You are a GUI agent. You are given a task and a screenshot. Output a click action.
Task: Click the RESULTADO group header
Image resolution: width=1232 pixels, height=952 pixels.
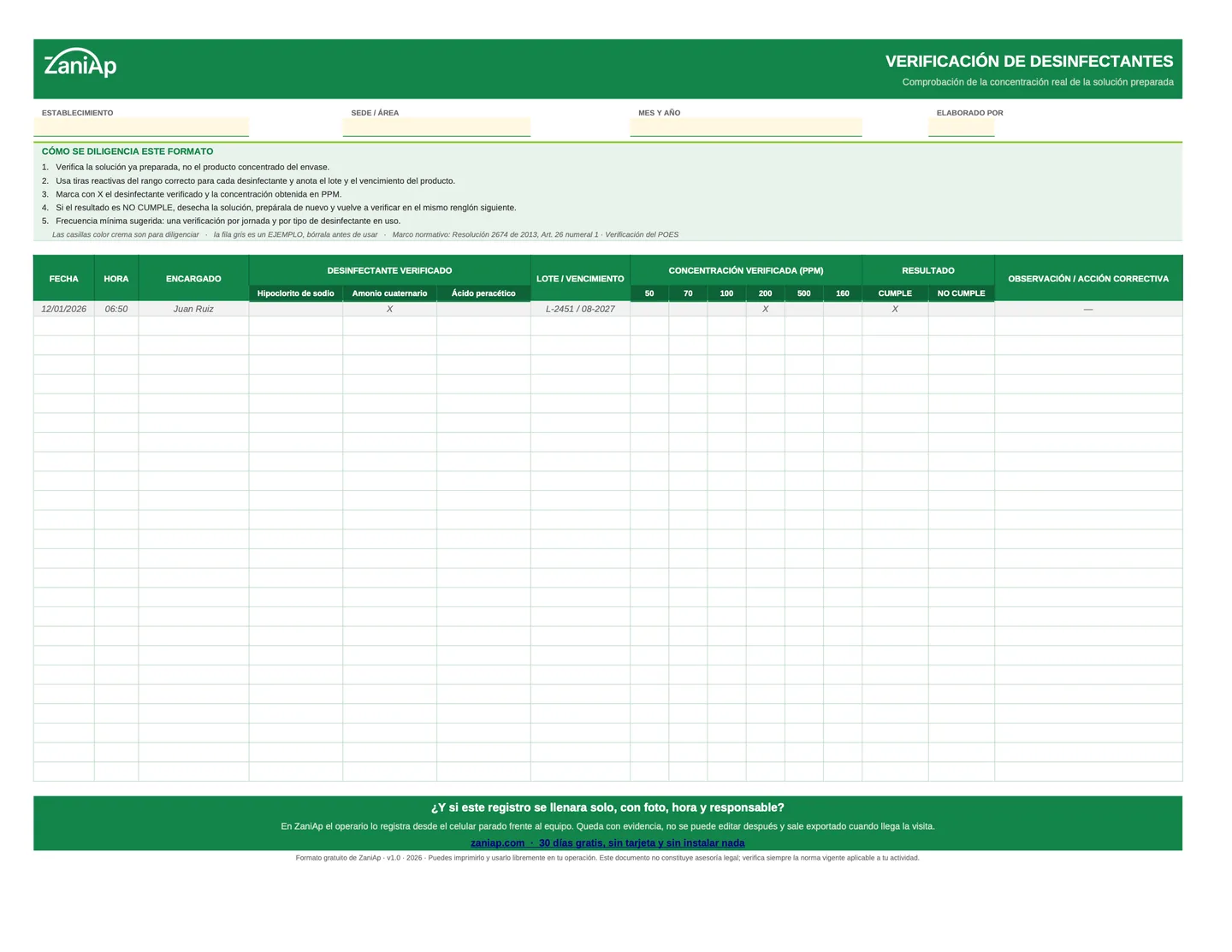(928, 270)
